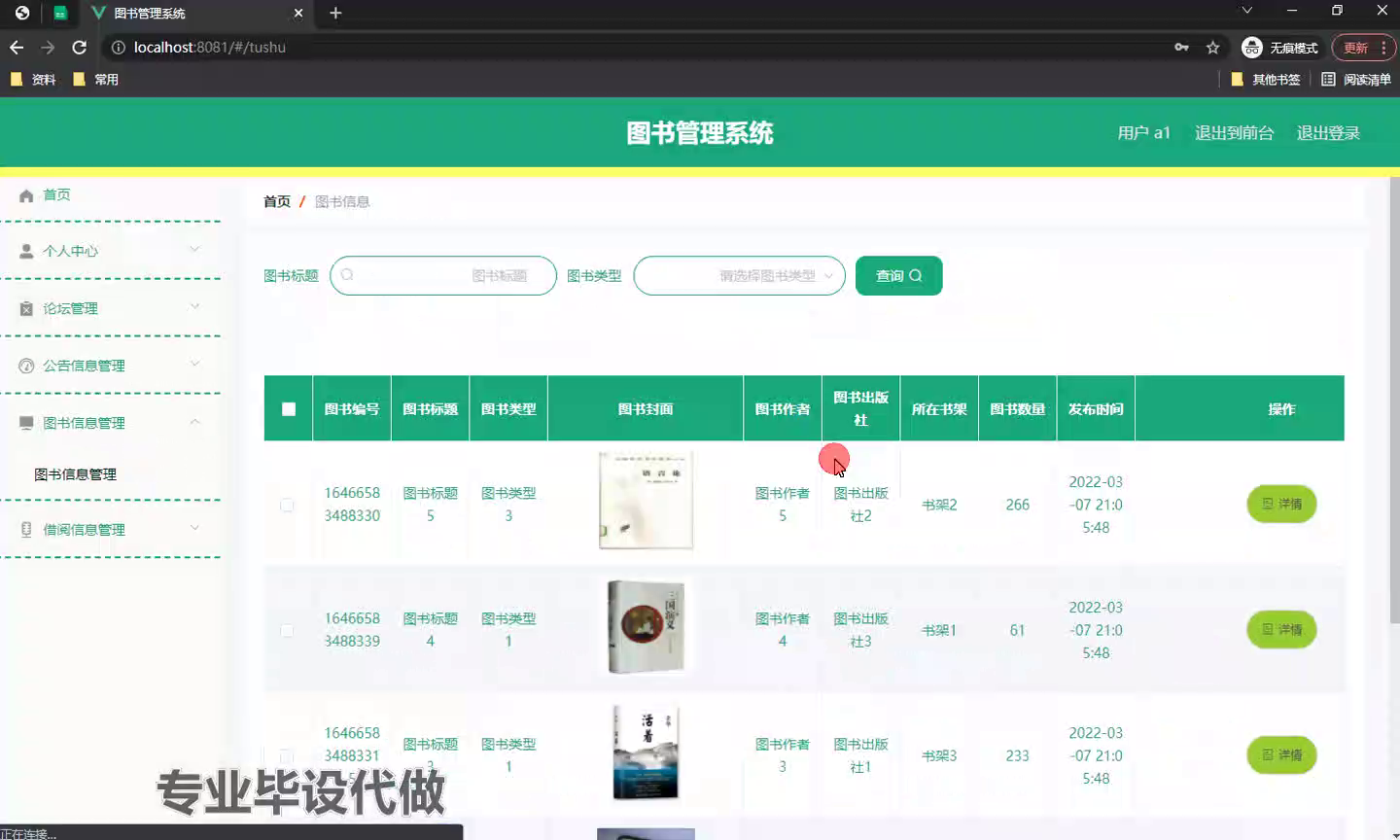The width and height of the screenshot is (1400, 840).
Task: Check the row checkbox for 图书标题5
Action: click(287, 506)
